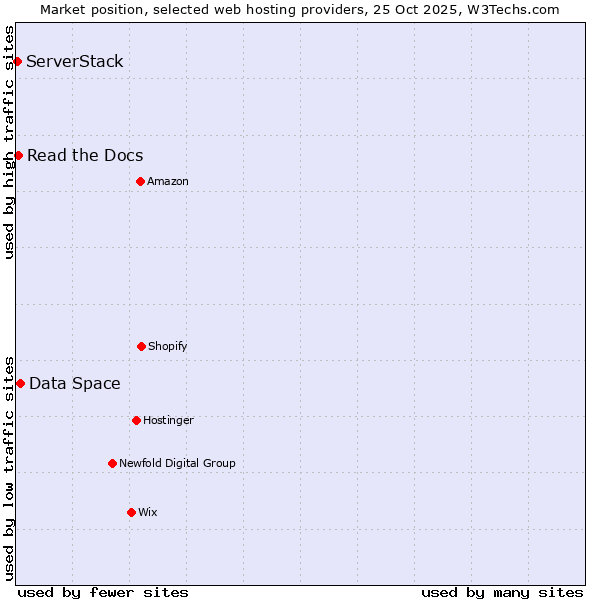The height and width of the screenshot is (600, 600).
Task: Click the 'used by many sites' axis label
Action: 502,592
